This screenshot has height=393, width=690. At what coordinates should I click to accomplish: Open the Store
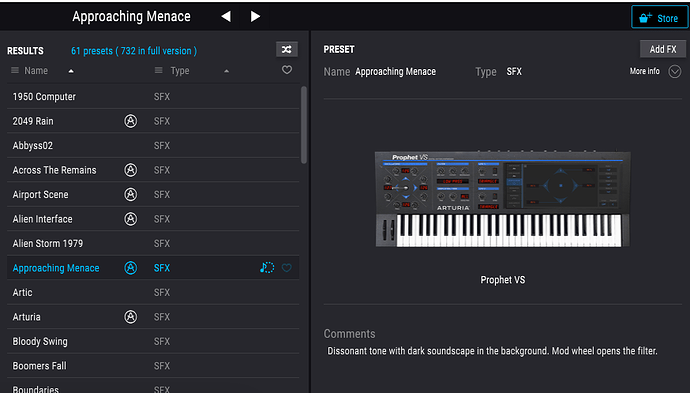pyautogui.click(x=659, y=18)
